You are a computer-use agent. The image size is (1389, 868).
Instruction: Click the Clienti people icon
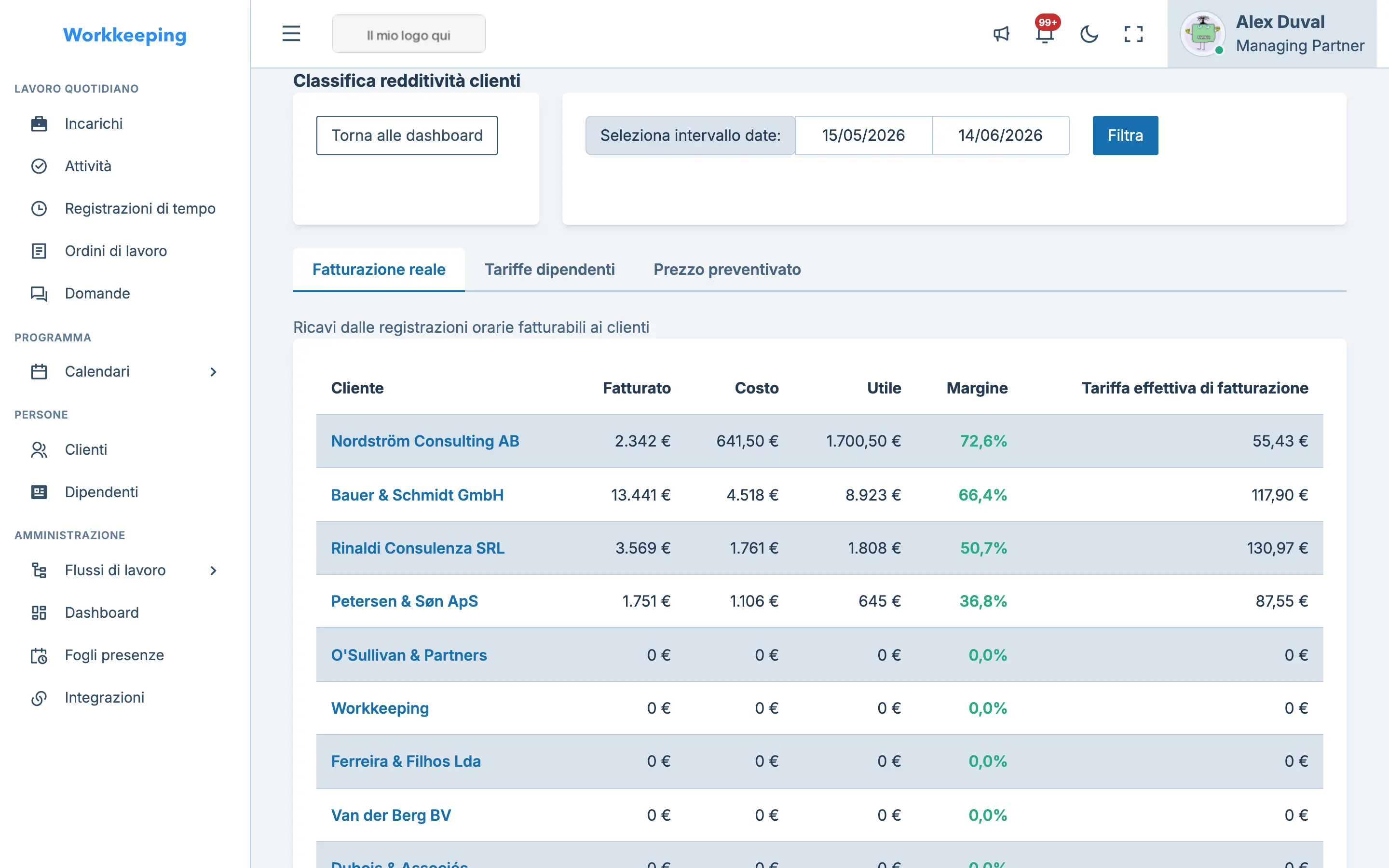(x=39, y=449)
